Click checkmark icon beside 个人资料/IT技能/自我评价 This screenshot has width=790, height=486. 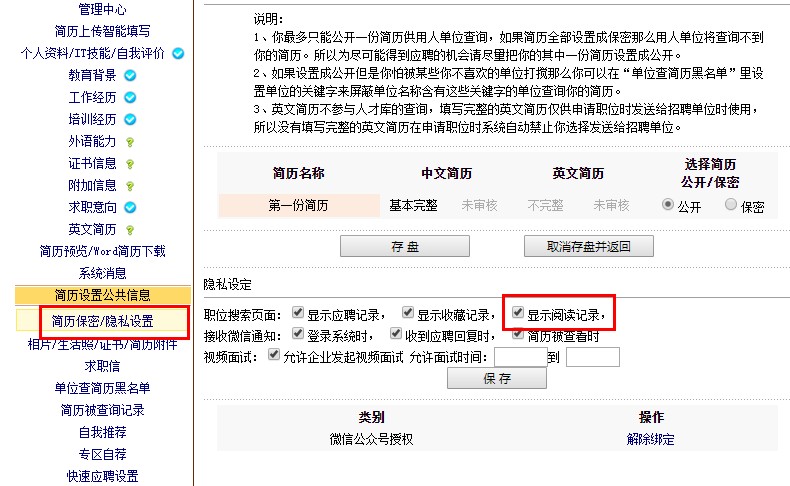[x=178, y=53]
